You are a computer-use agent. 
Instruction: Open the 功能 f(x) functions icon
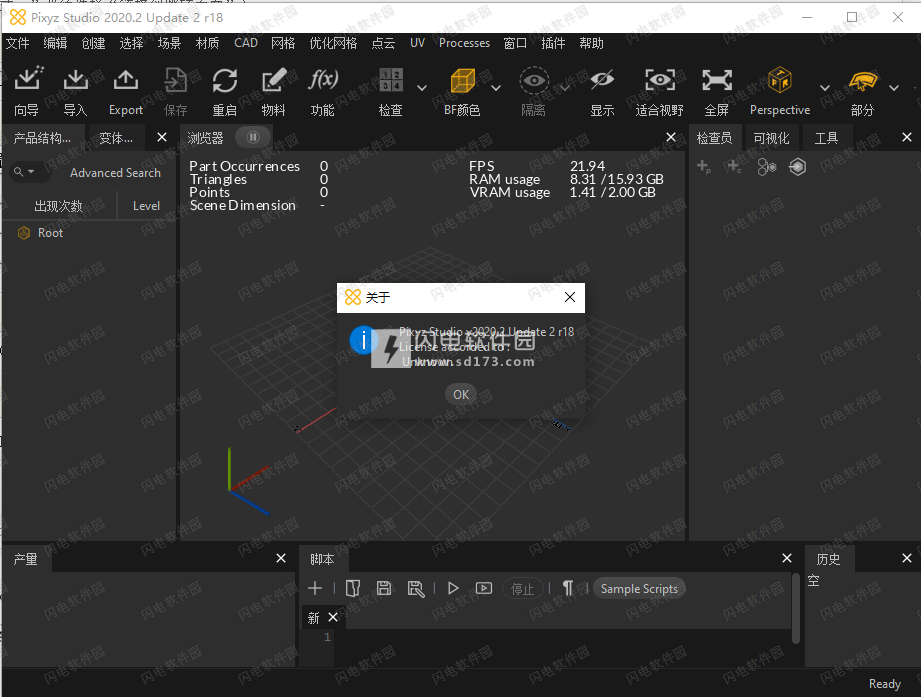(x=322, y=80)
